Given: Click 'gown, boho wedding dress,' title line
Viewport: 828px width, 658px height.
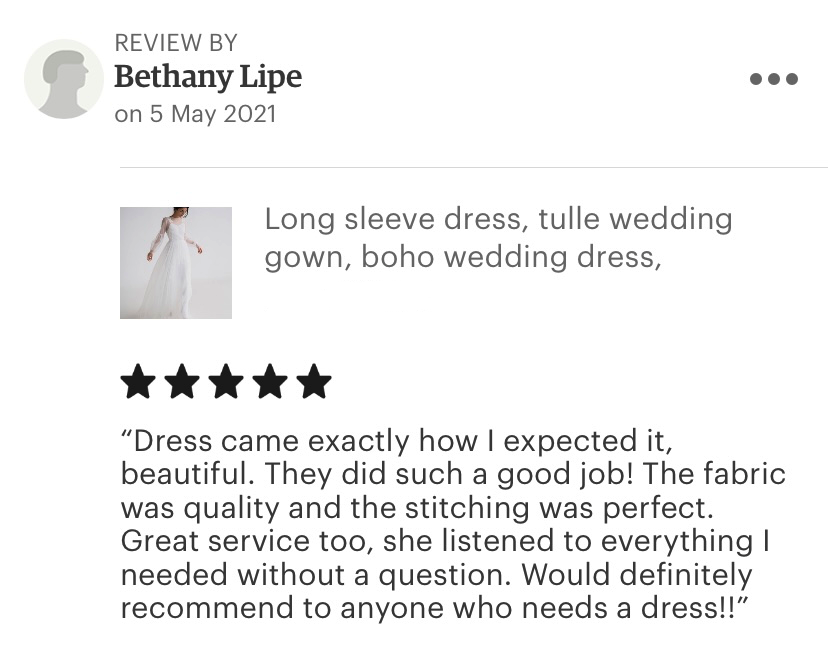Looking at the screenshot, I should click(463, 258).
